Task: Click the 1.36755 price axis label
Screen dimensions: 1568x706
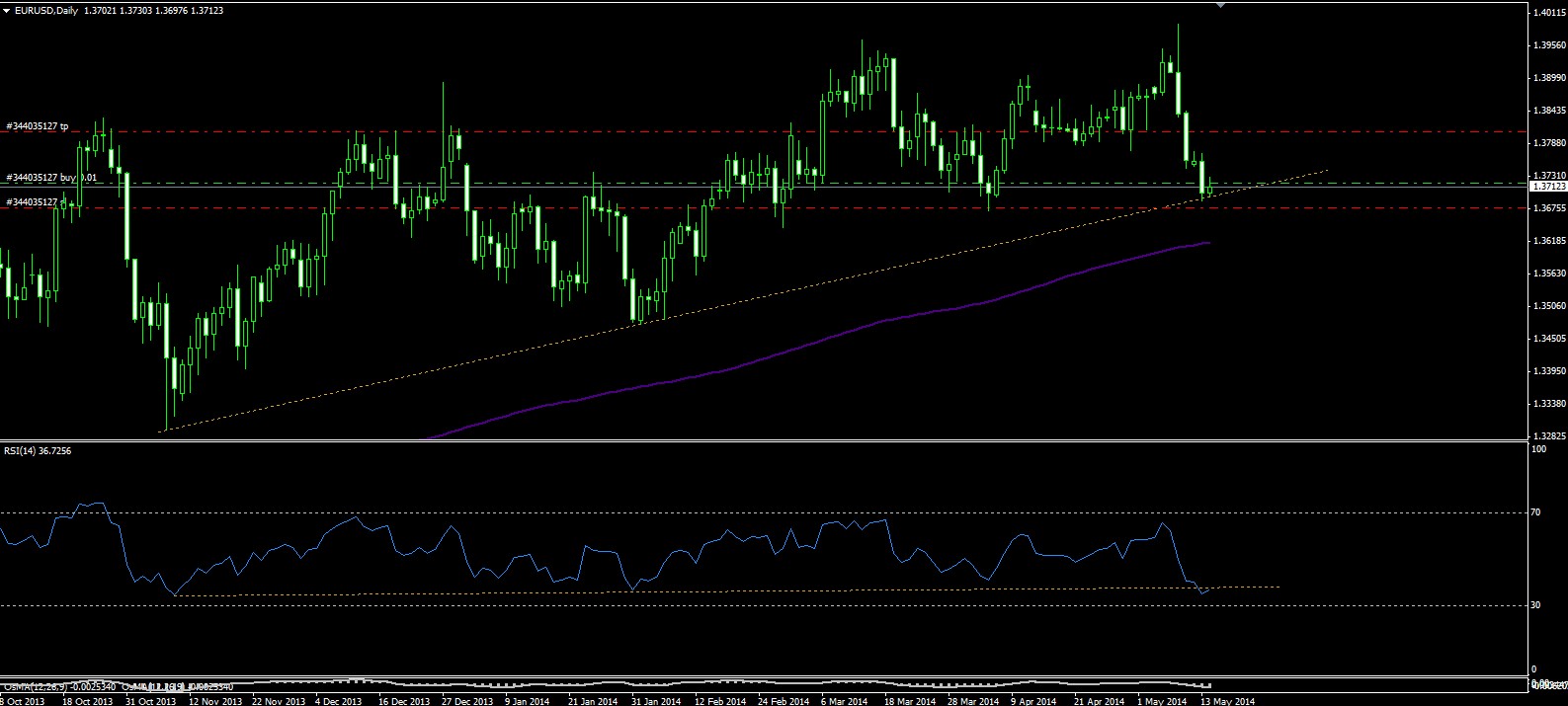Action: click(1547, 208)
